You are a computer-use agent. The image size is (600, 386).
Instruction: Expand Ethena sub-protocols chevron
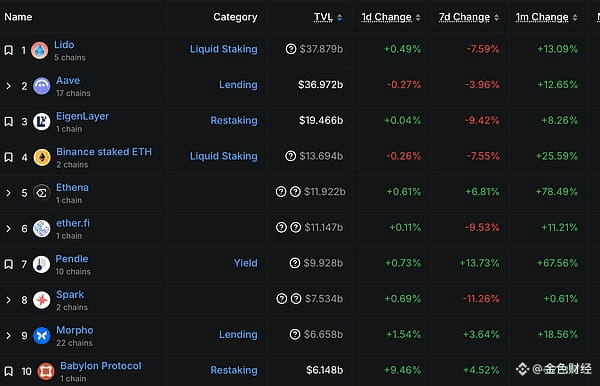click(8, 193)
